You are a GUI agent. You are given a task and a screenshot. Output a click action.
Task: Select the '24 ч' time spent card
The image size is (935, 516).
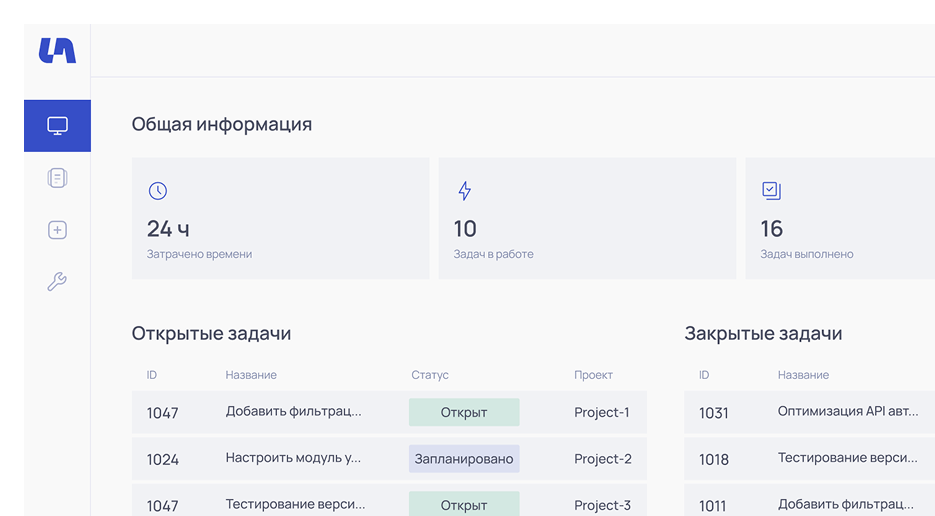coord(280,218)
